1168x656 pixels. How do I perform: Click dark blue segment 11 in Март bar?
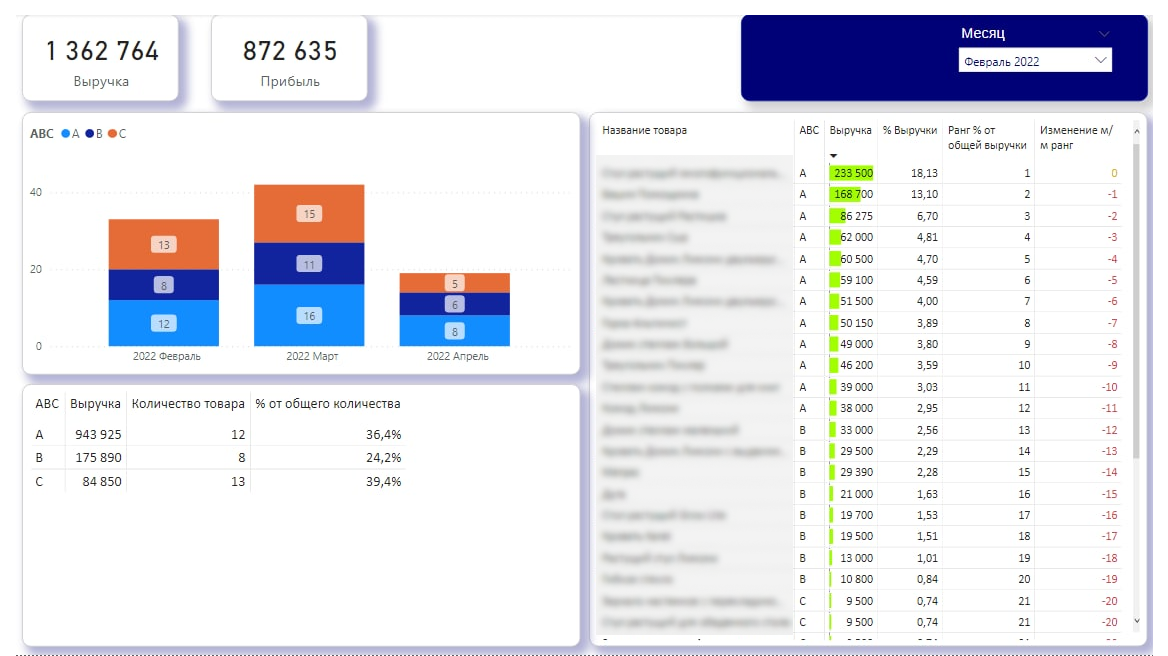(x=309, y=264)
